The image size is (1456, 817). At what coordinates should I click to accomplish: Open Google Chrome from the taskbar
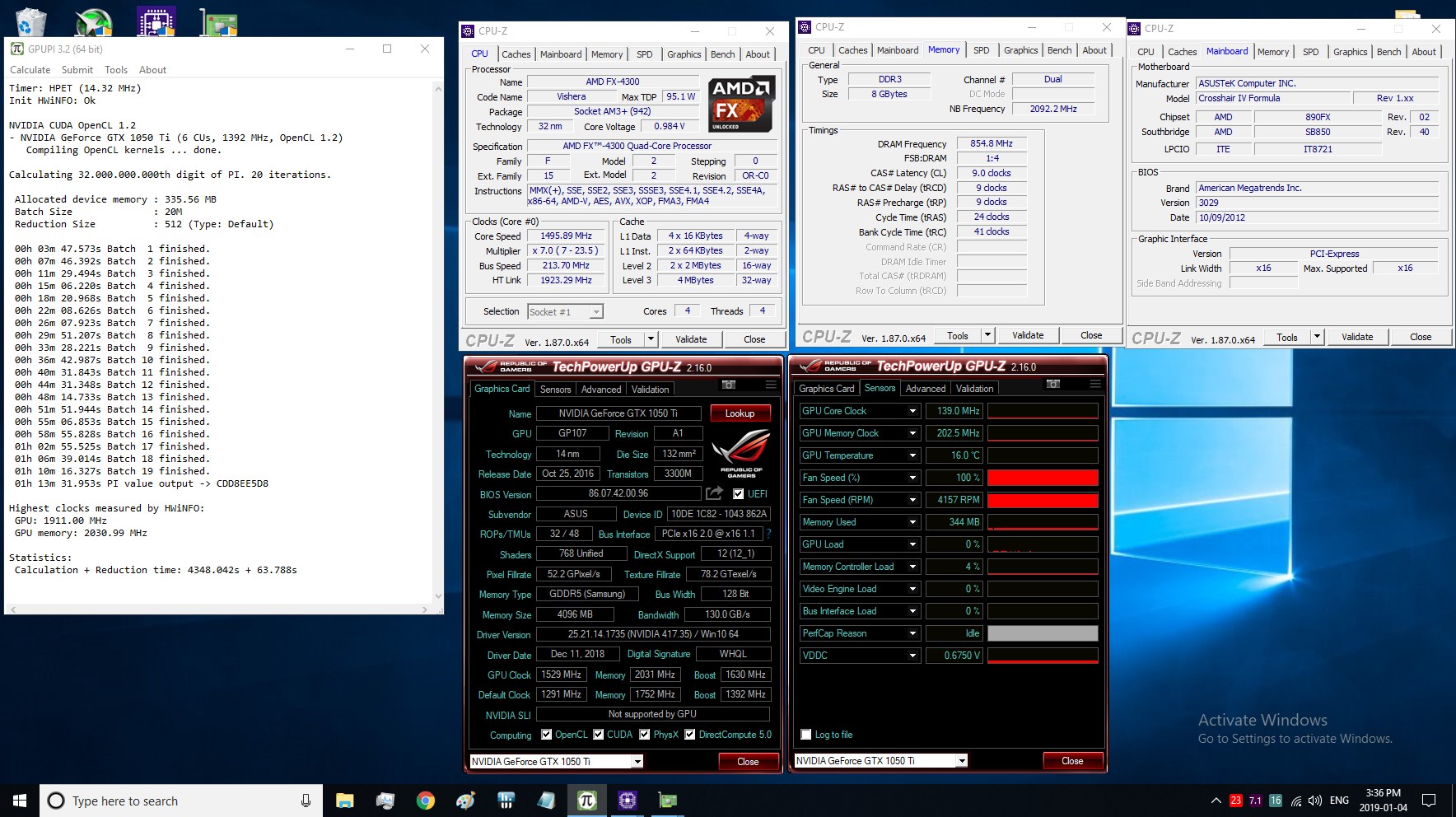(425, 801)
